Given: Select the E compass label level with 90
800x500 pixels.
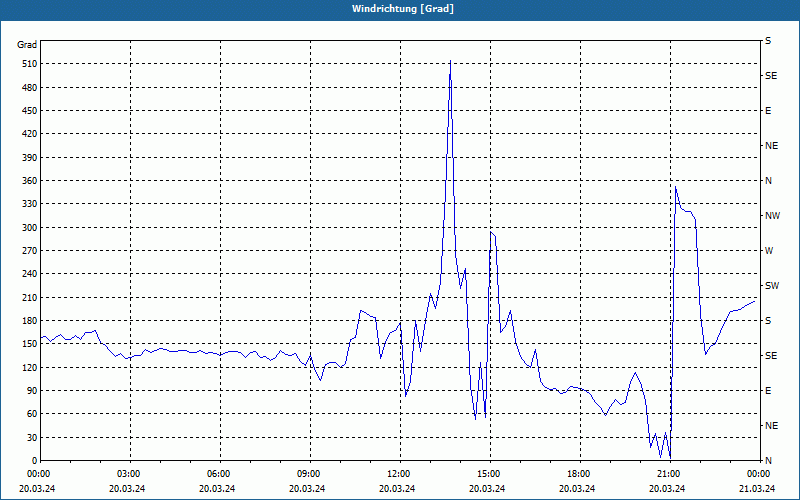Looking at the screenshot, I should [x=768, y=391].
